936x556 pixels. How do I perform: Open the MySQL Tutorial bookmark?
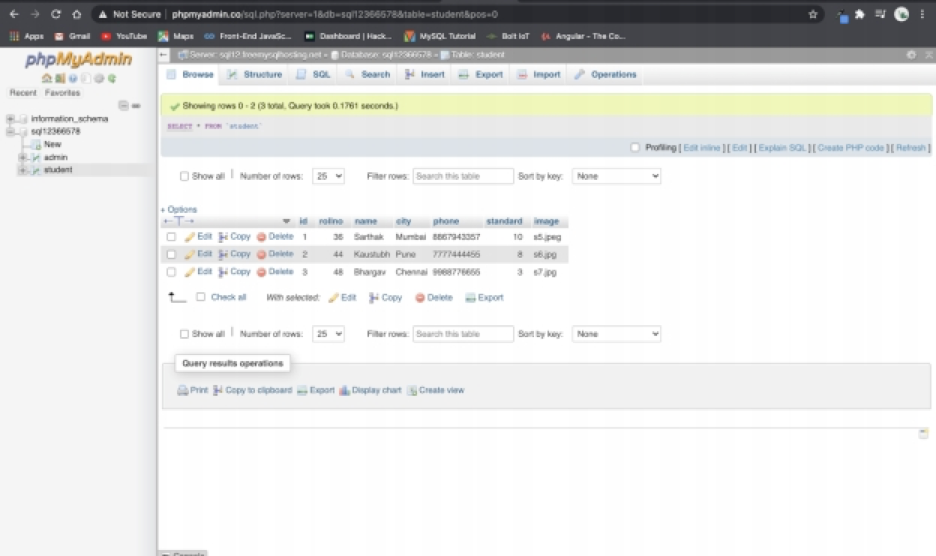tap(440, 36)
